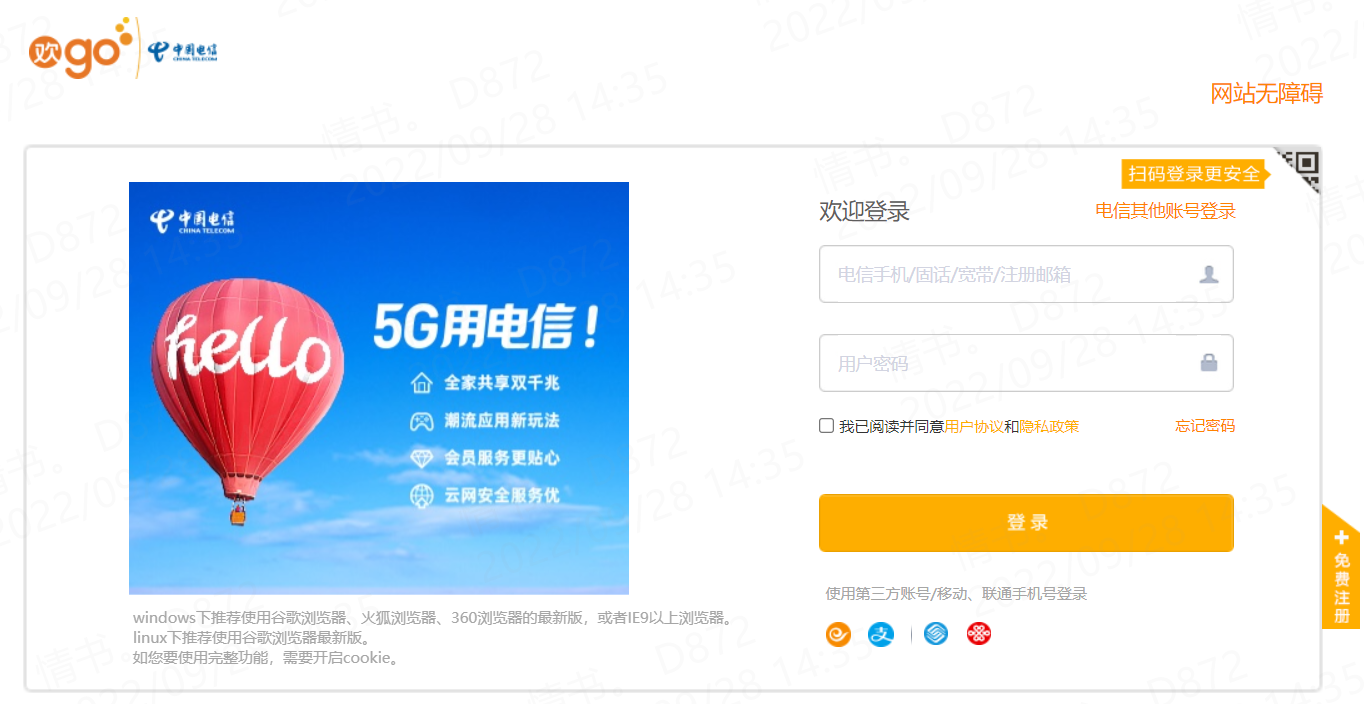Focus the 电信手机/固话/宽带/注册邮箱 input field
This screenshot has width=1364, height=704.
click(x=1026, y=274)
